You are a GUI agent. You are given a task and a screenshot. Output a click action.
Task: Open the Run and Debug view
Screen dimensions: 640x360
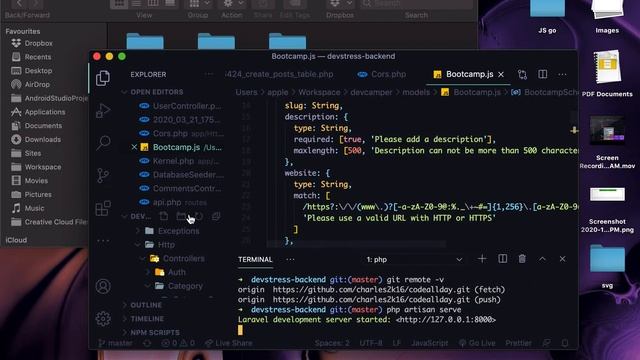103,111
